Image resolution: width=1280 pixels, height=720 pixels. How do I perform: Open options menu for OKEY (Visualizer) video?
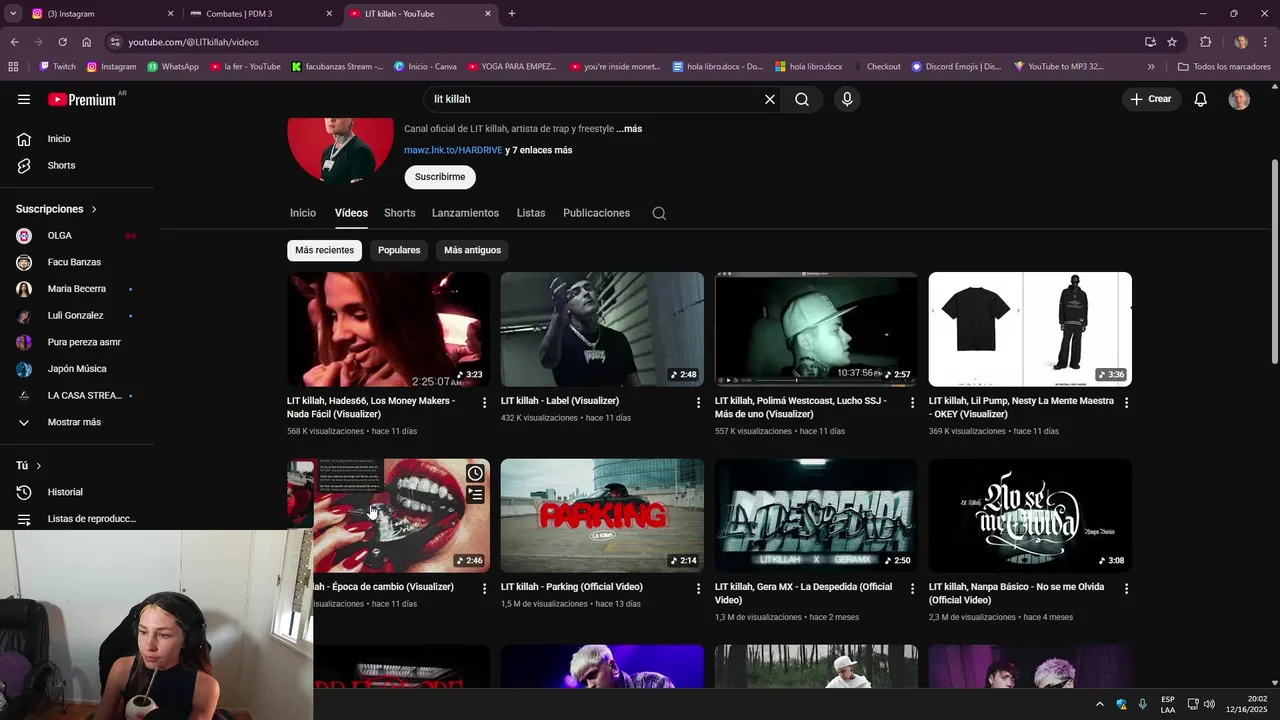coord(1127,402)
